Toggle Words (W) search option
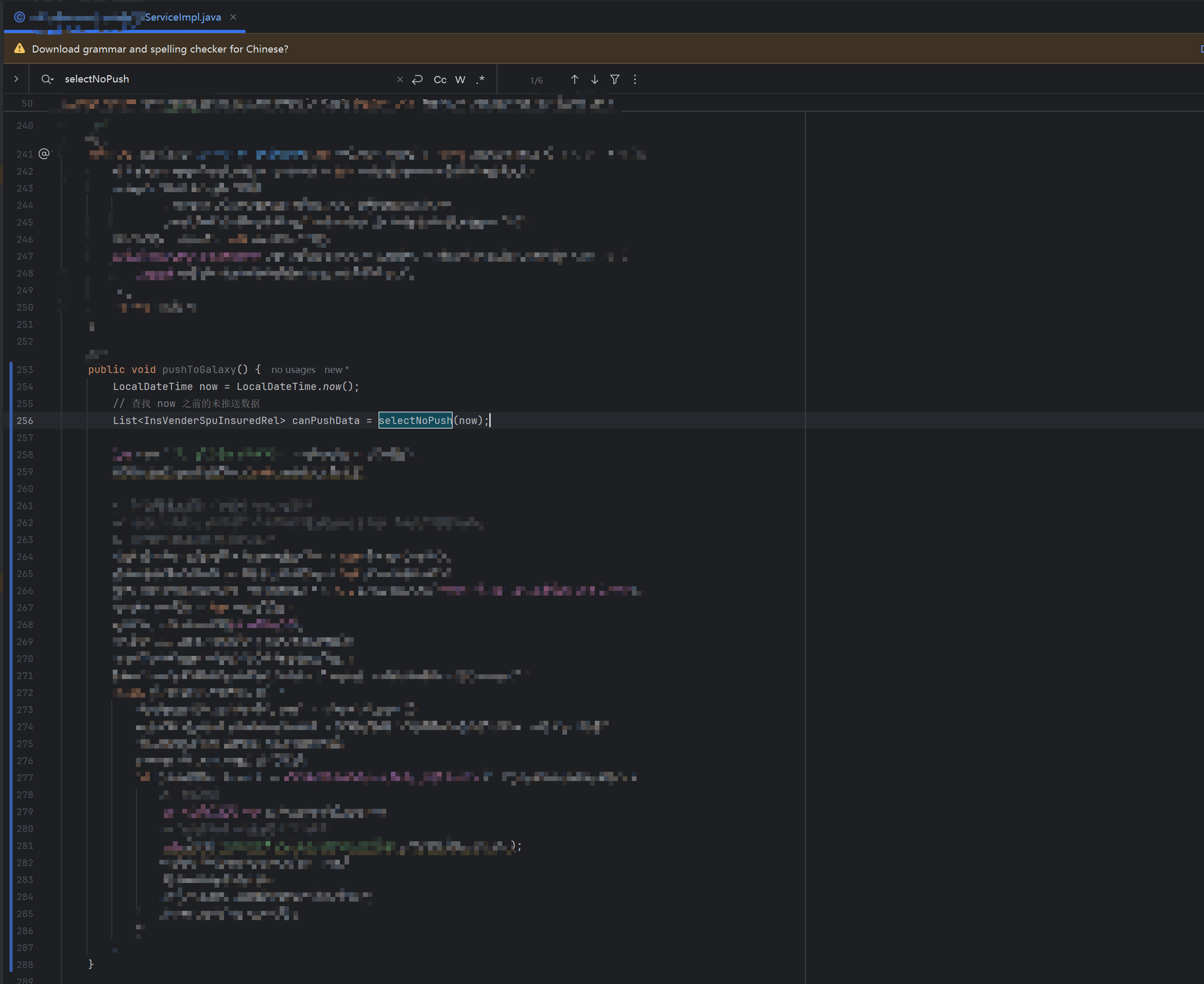Screen dimensions: 1204x984 pyautogui.click(x=460, y=80)
